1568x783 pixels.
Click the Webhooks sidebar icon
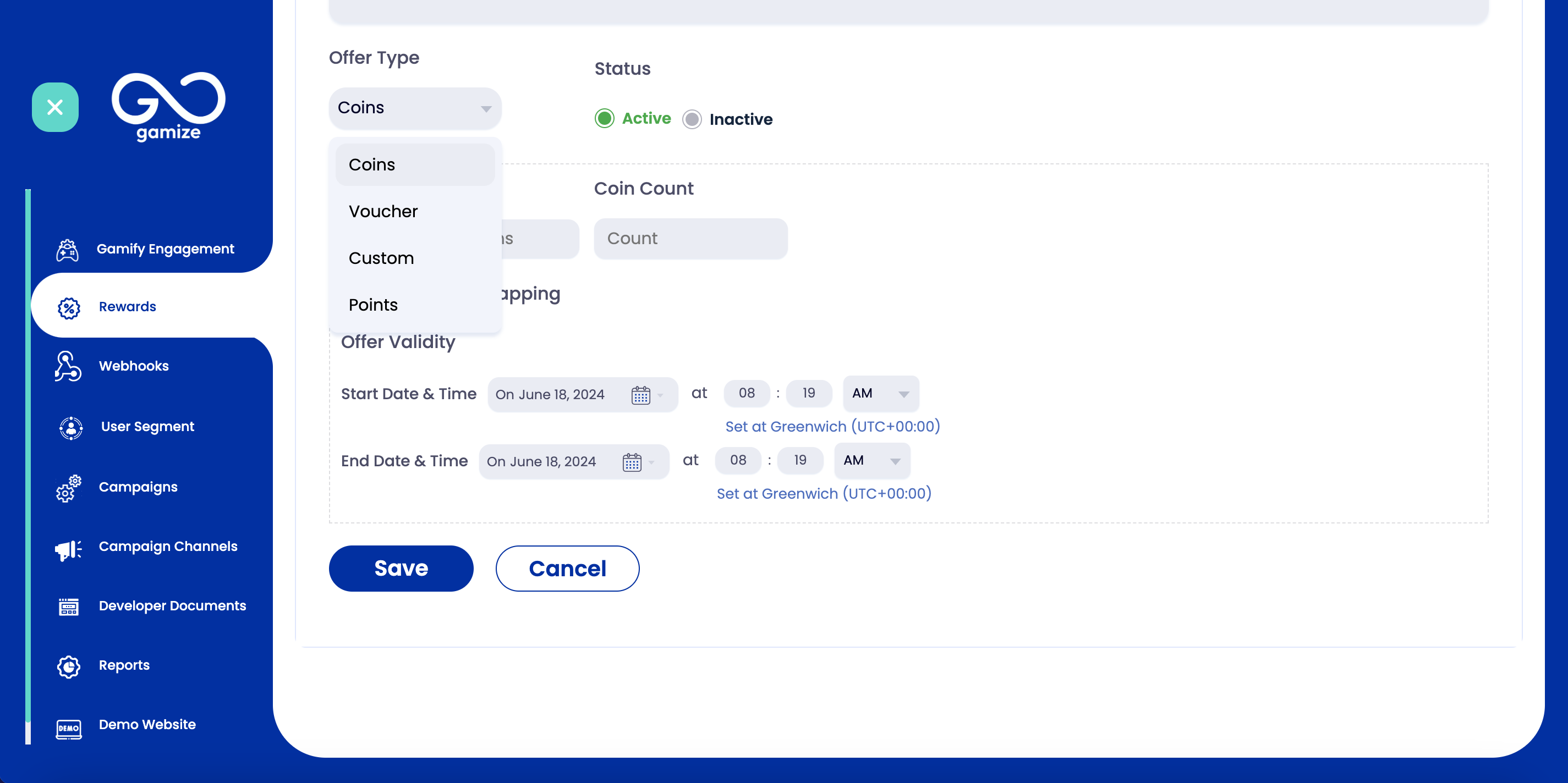68,366
